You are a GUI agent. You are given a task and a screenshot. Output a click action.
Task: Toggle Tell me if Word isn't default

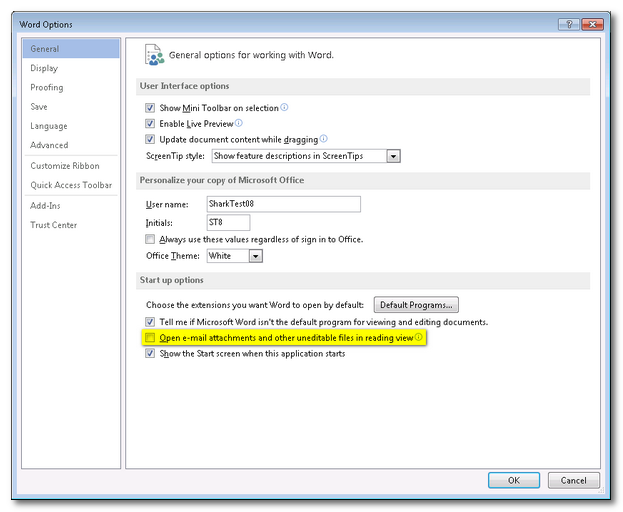point(150,322)
